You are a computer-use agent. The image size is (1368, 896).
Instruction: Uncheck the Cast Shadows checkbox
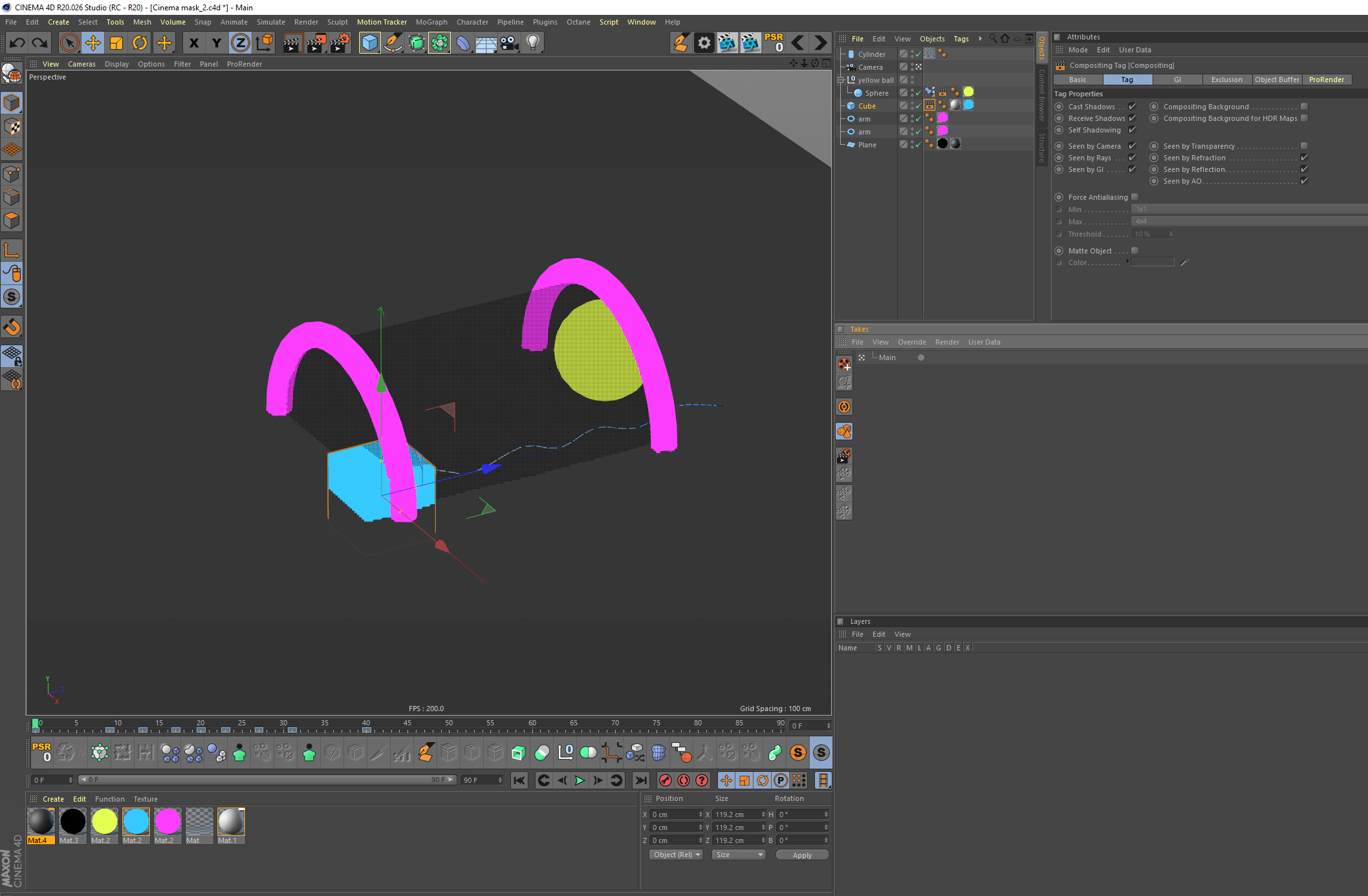[x=1132, y=107]
